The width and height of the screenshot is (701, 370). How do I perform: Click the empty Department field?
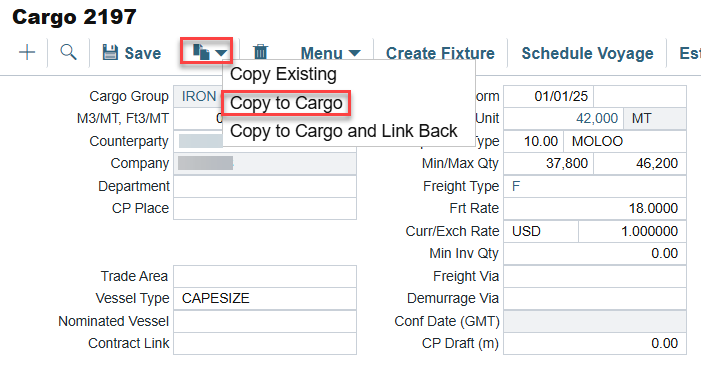tap(265, 186)
